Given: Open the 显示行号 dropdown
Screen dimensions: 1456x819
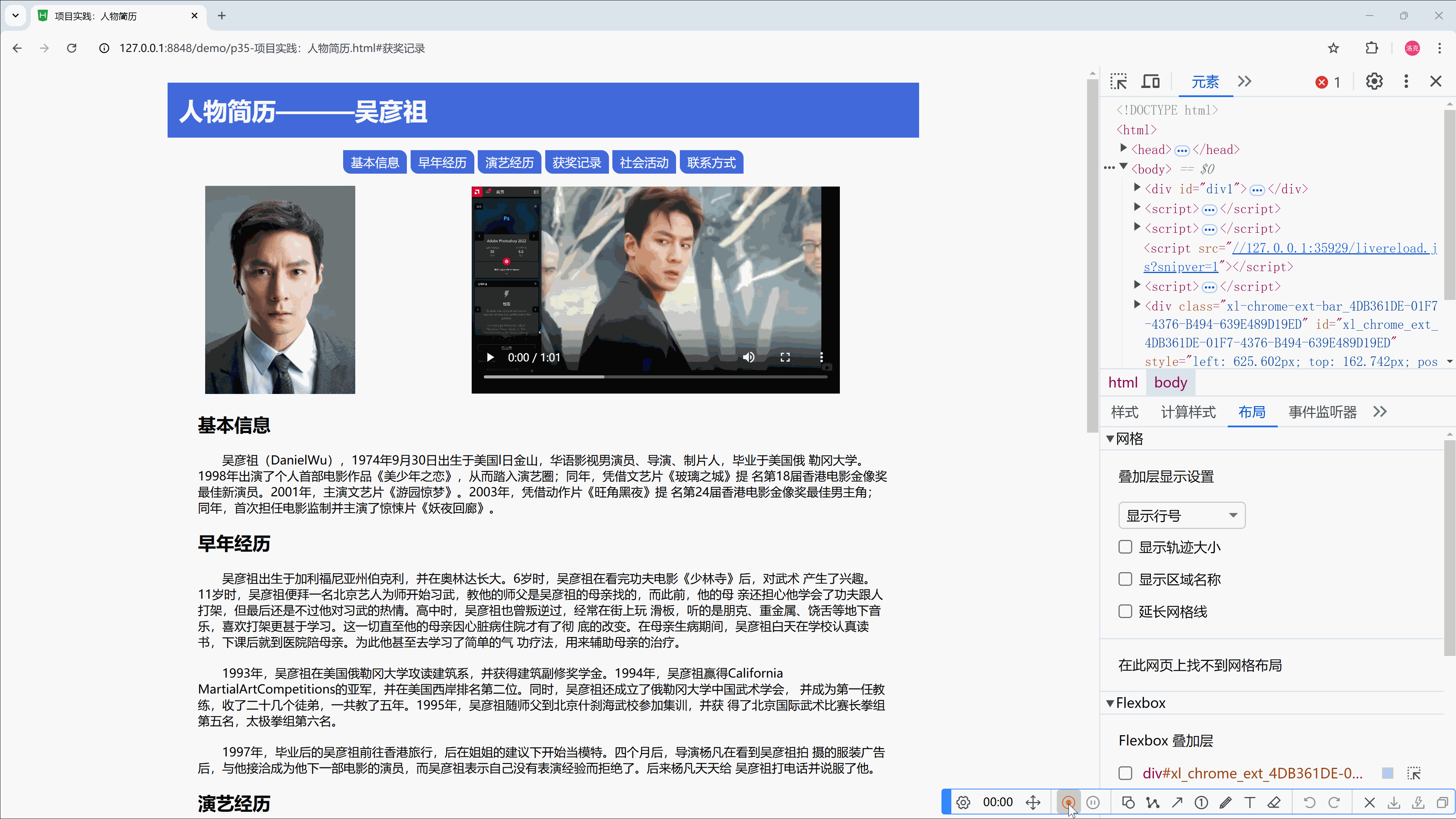Looking at the screenshot, I should [1182, 516].
